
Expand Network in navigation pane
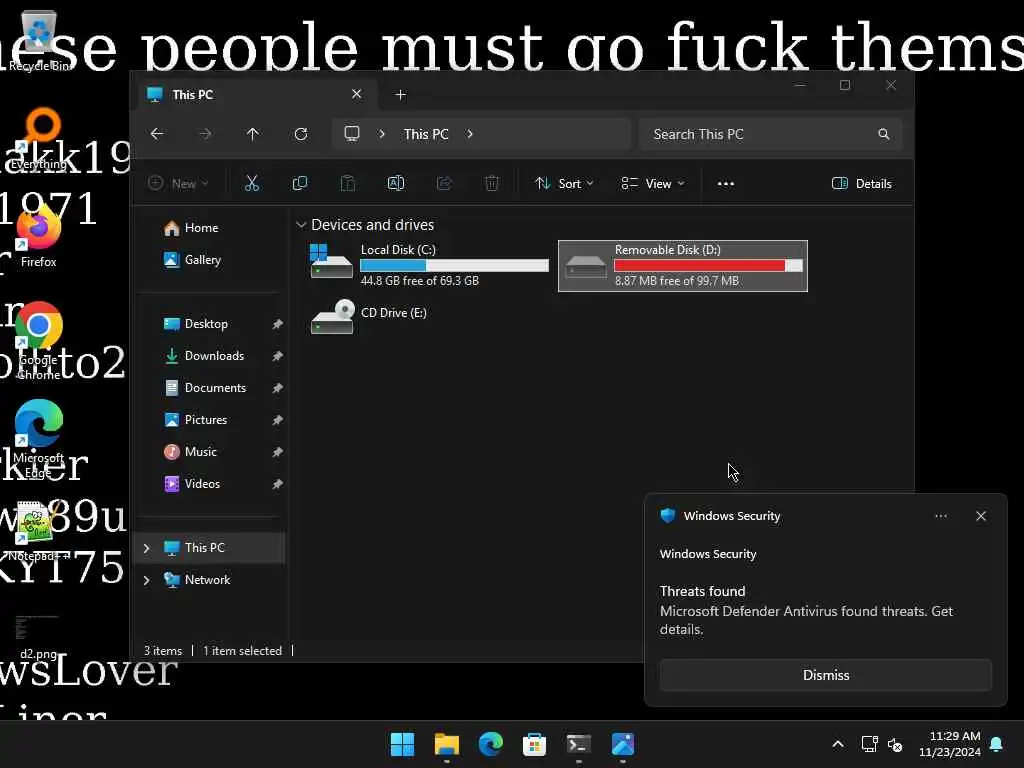[147, 580]
